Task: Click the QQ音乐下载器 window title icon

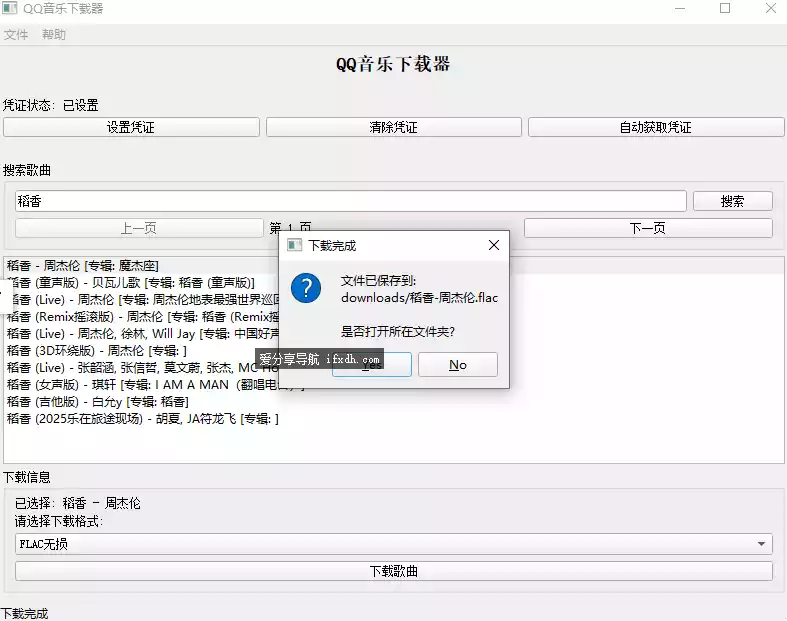Action: point(10,8)
